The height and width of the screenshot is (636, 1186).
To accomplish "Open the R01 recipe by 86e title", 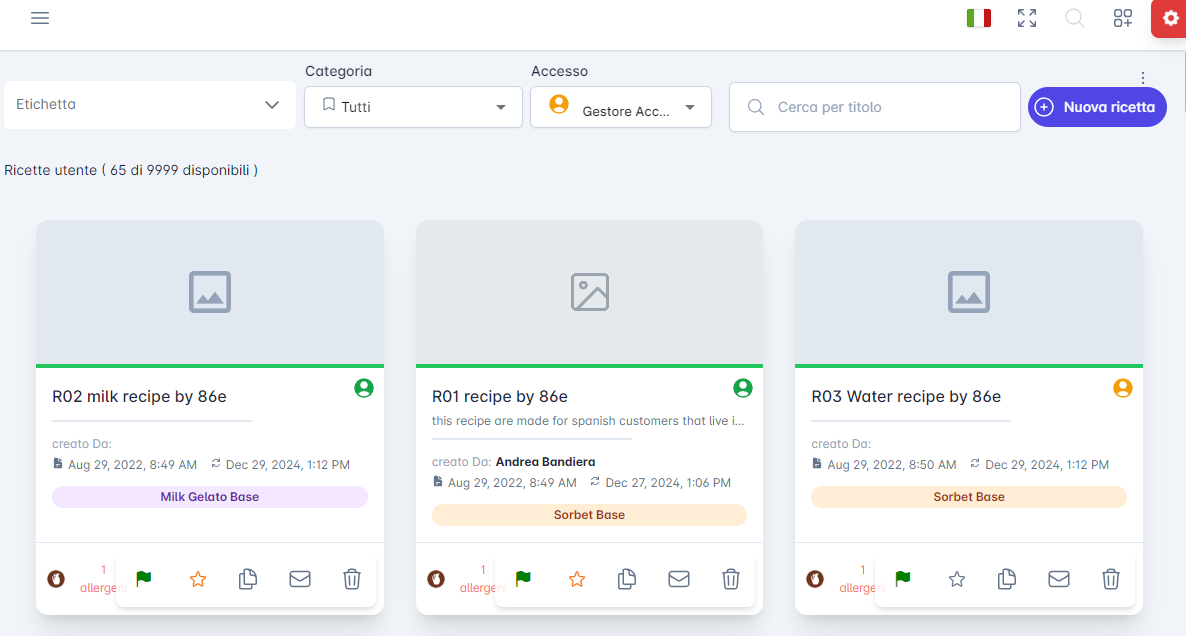I will pyautogui.click(x=500, y=397).
